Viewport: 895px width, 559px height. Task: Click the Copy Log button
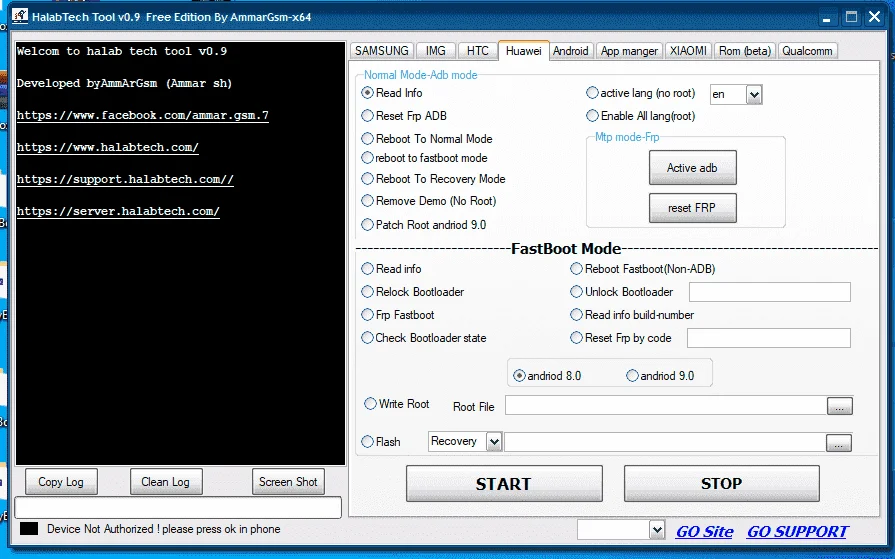point(61,482)
